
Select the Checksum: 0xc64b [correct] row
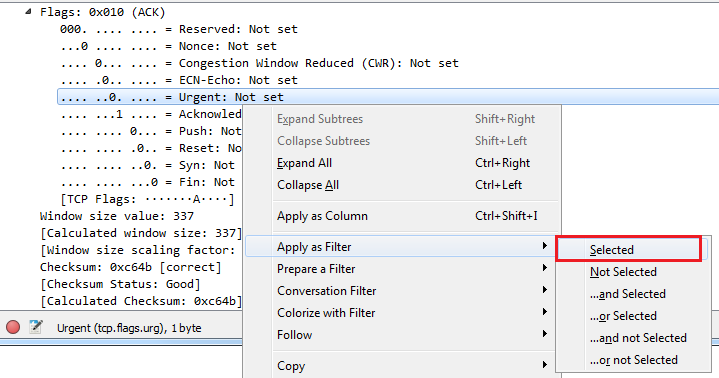(x=131, y=267)
